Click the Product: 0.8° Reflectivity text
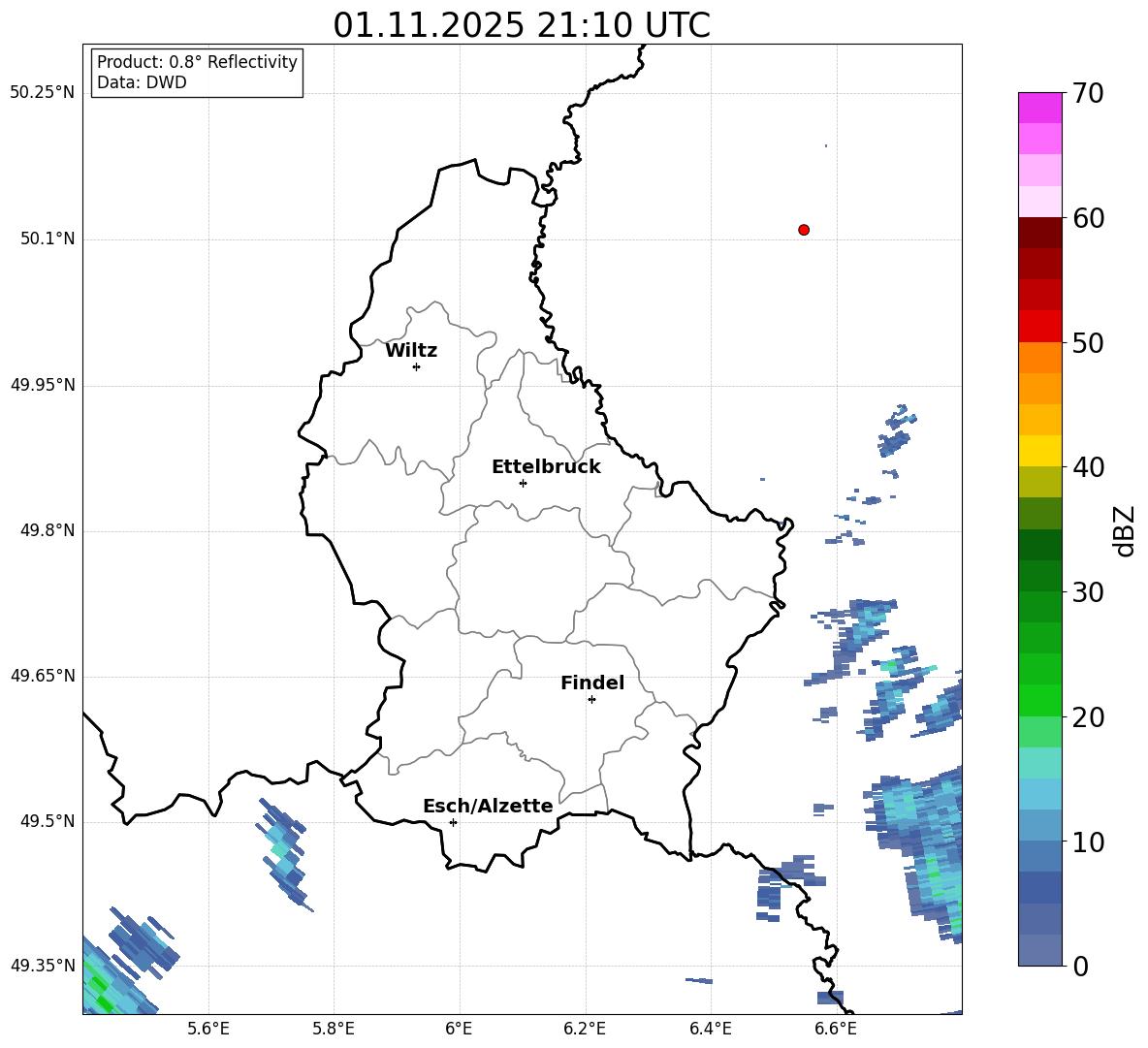 (197, 62)
